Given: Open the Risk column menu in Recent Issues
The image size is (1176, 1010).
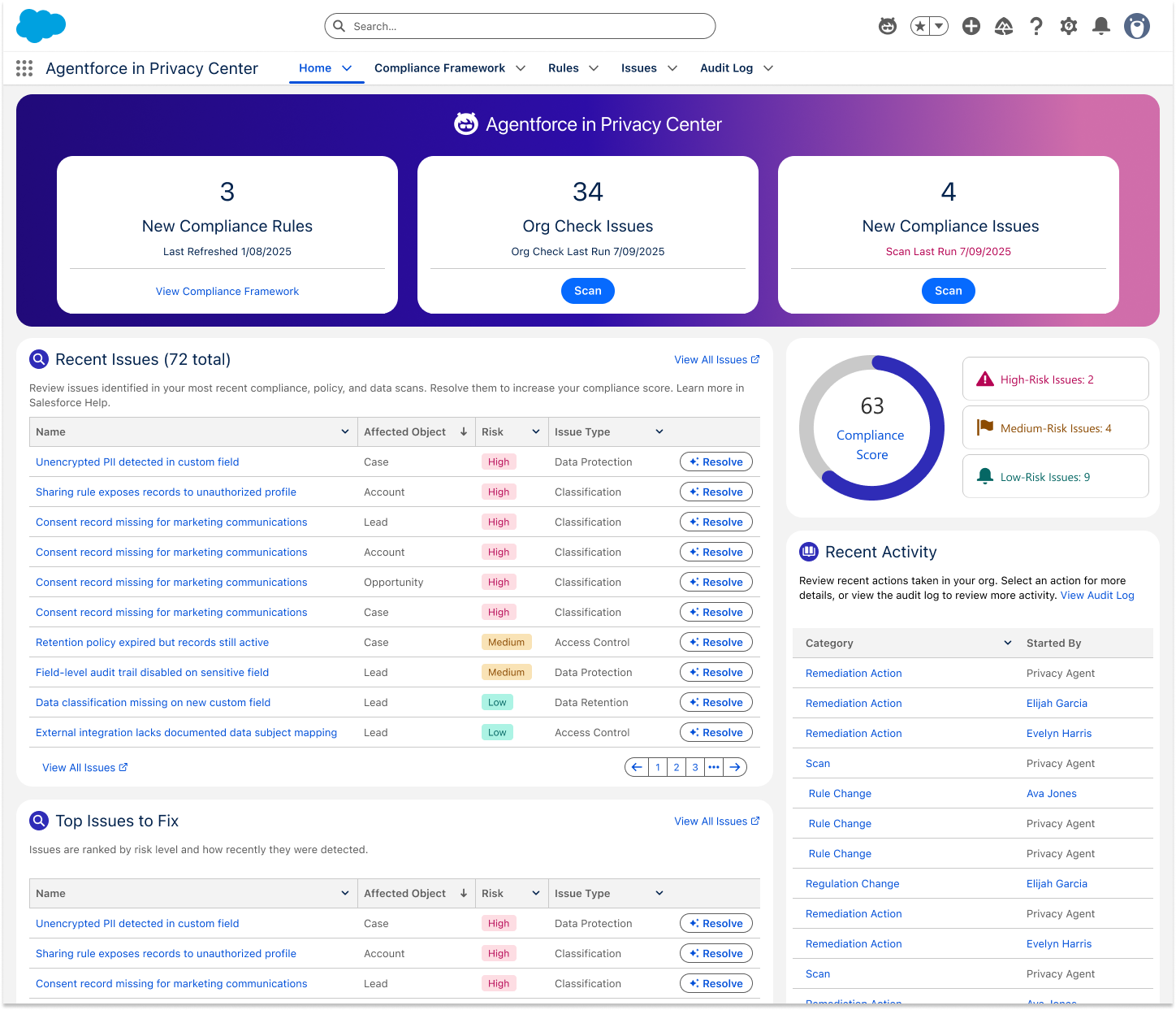Looking at the screenshot, I should (536, 431).
